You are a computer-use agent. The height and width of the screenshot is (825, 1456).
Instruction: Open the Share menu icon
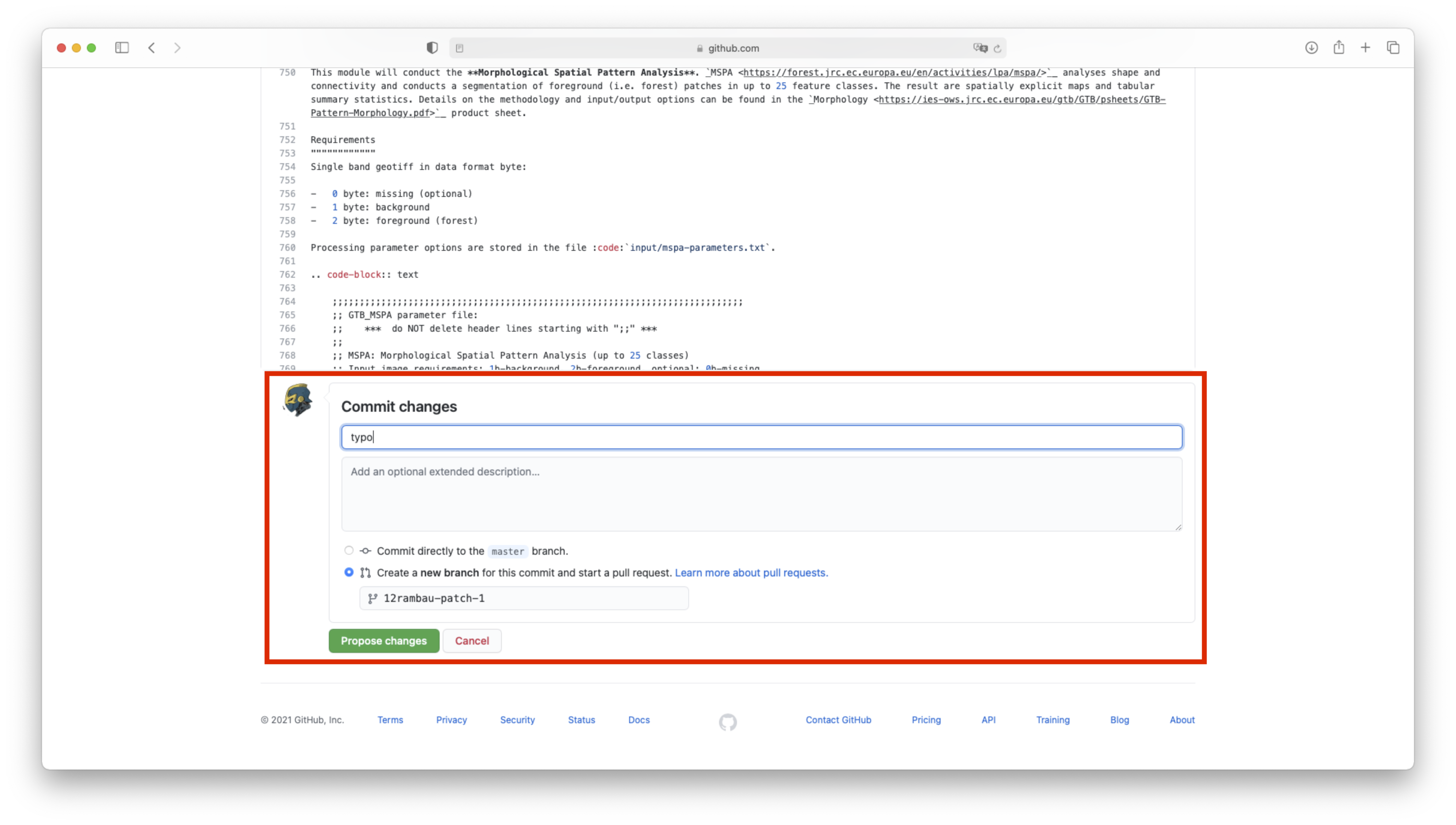click(x=1339, y=48)
